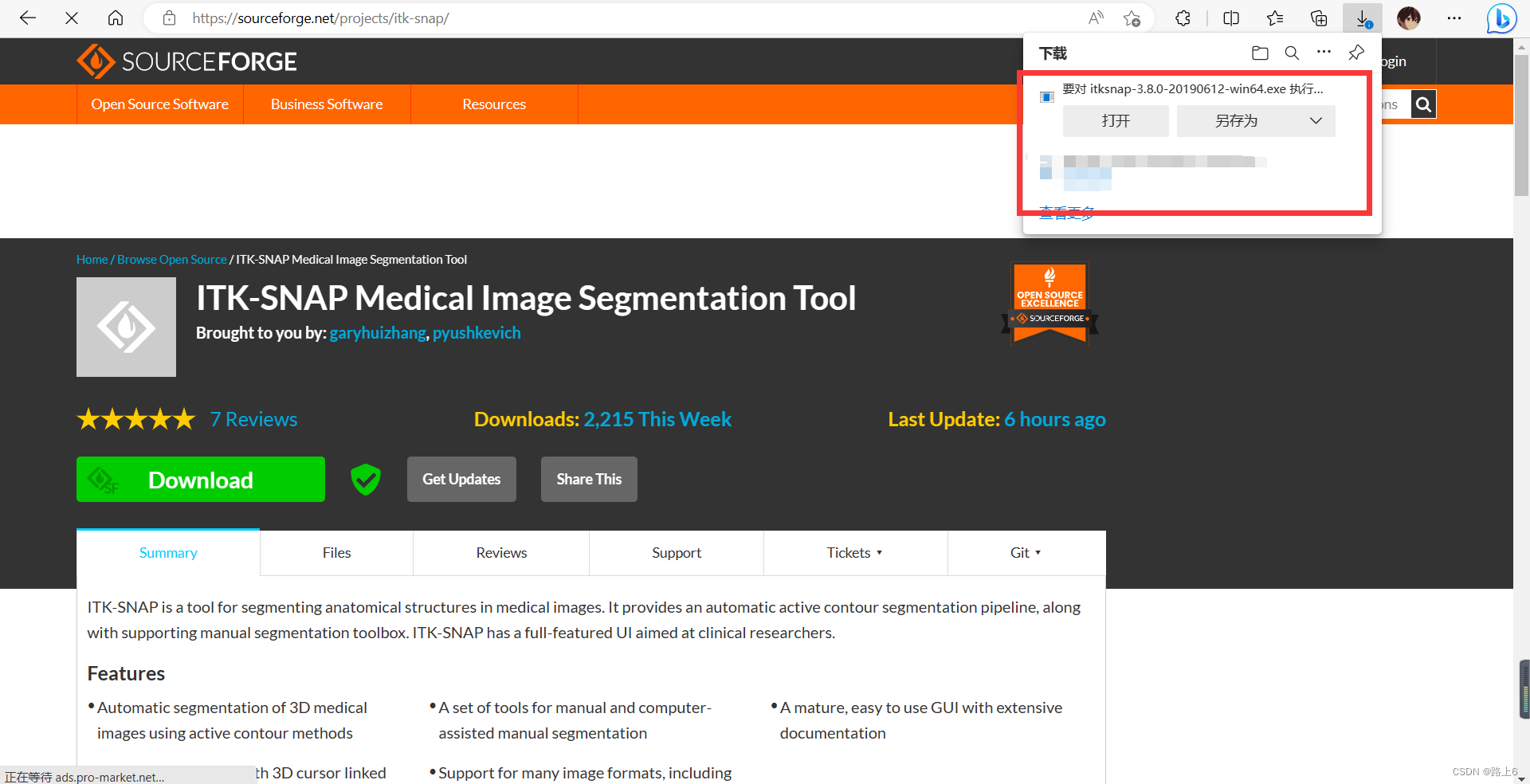Open the user profile avatar
The image size is (1530, 784).
(x=1409, y=18)
